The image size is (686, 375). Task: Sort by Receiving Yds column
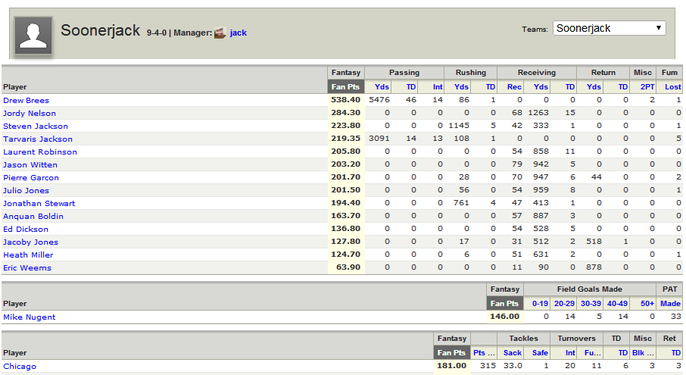pos(541,87)
